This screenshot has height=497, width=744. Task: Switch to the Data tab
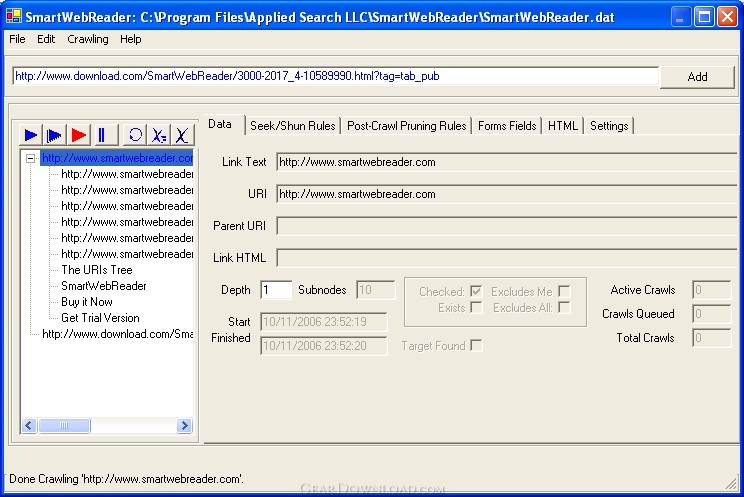coord(220,124)
